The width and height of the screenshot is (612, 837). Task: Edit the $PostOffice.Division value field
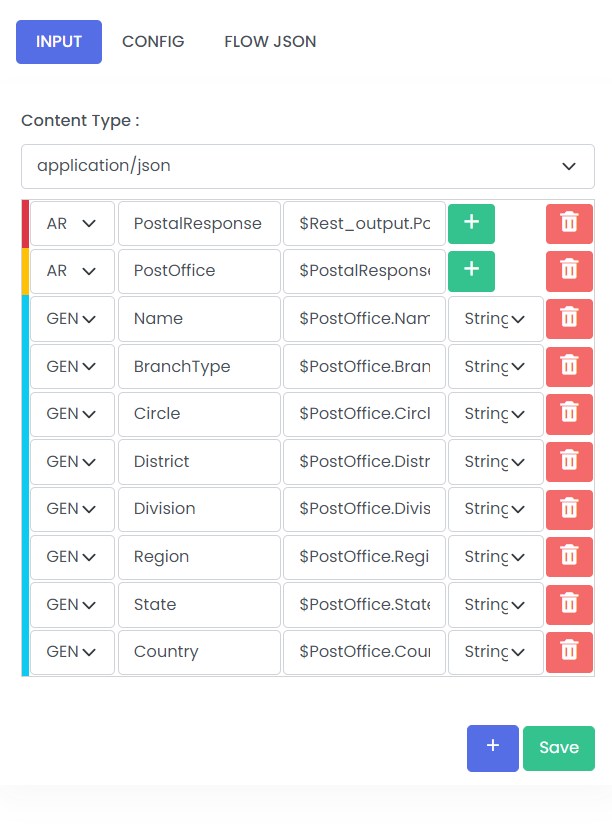point(364,509)
